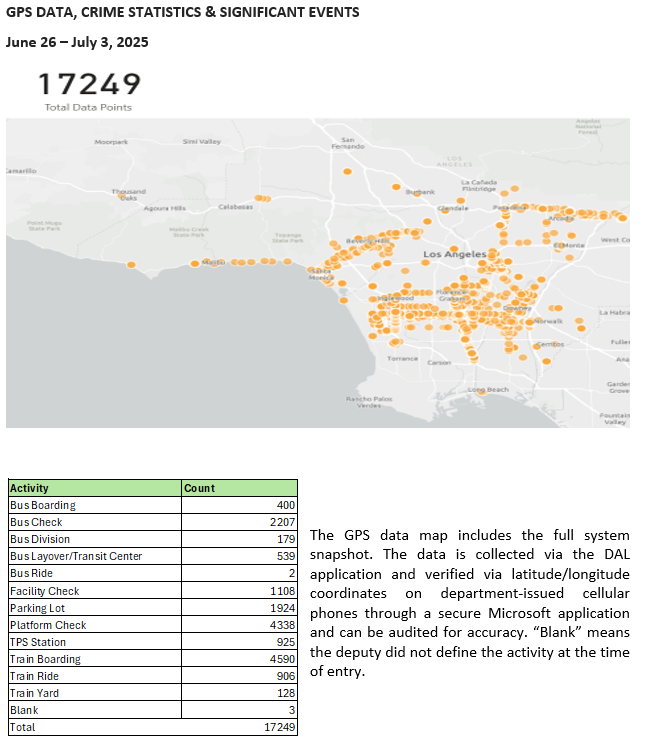Click the Calabasas map label
The height and width of the screenshot is (744, 651).
click(x=234, y=207)
